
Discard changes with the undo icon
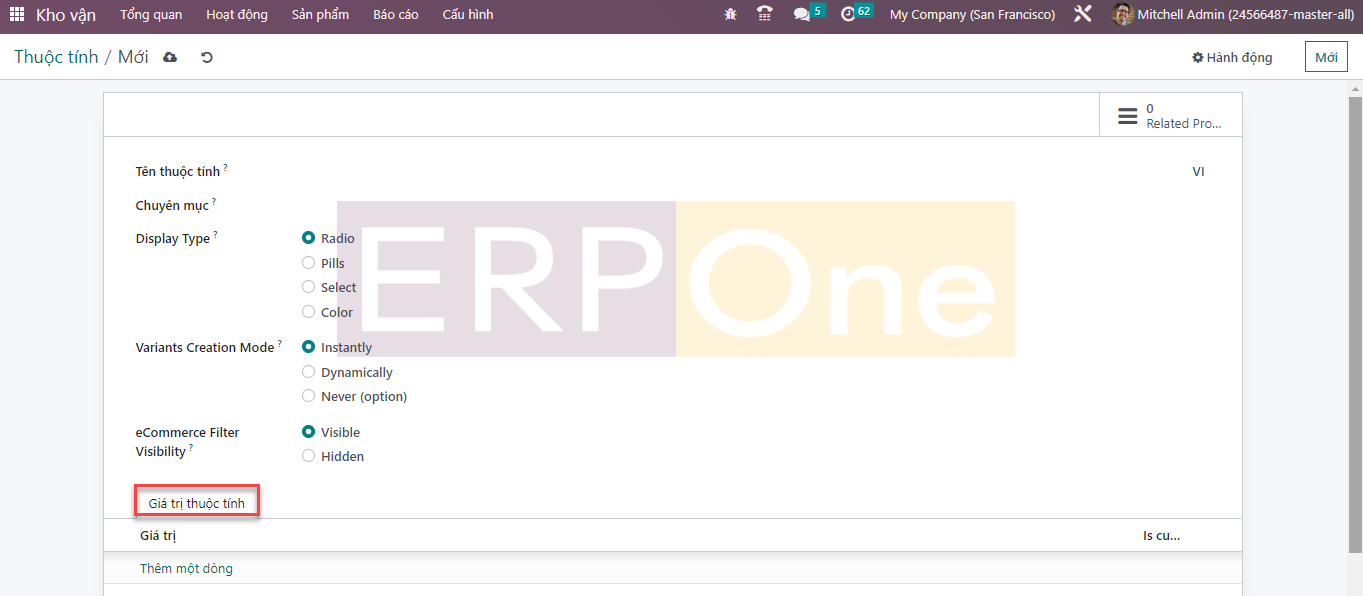(x=207, y=57)
